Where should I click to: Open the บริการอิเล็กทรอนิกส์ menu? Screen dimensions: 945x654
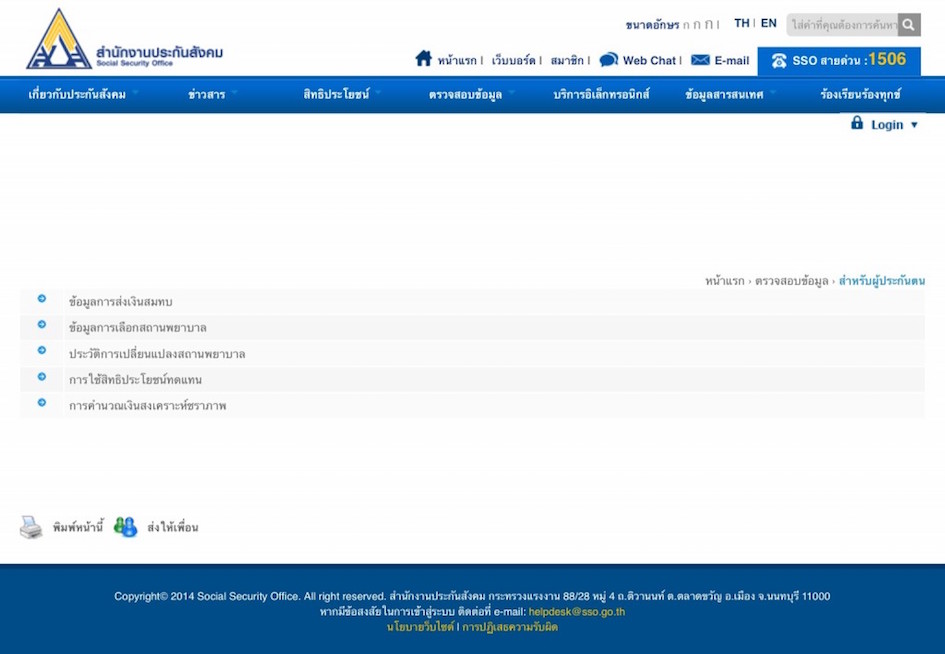click(x=601, y=94)
